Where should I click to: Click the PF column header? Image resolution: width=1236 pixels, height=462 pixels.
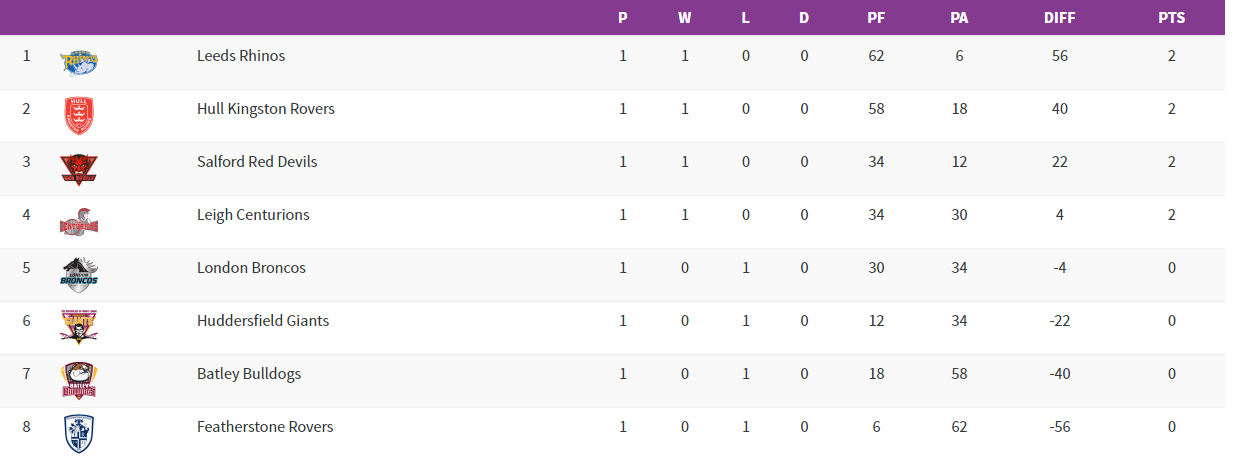876,18
